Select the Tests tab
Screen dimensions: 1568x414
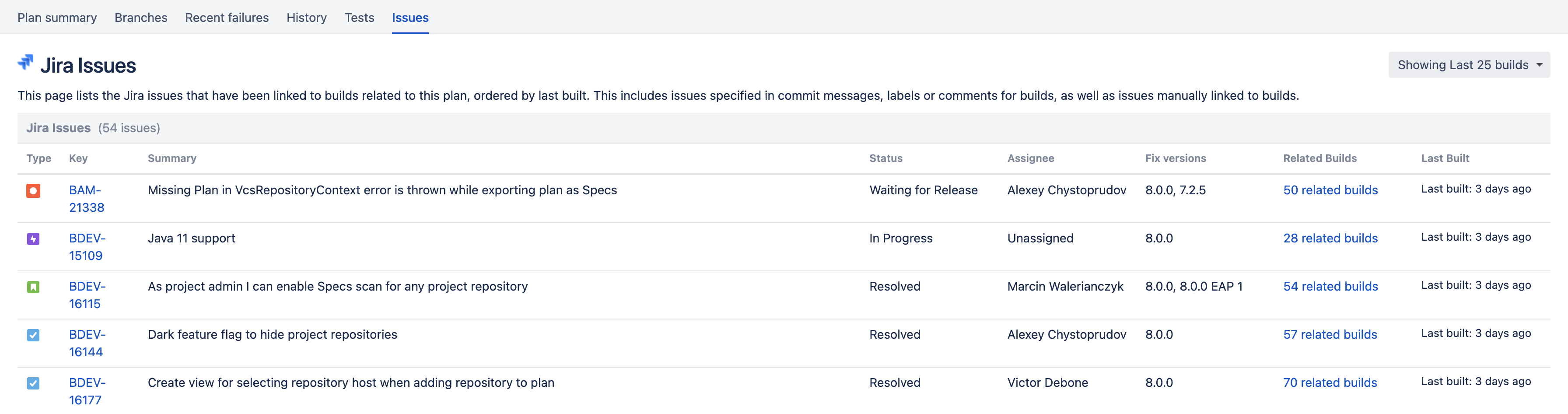pos(359,18)
